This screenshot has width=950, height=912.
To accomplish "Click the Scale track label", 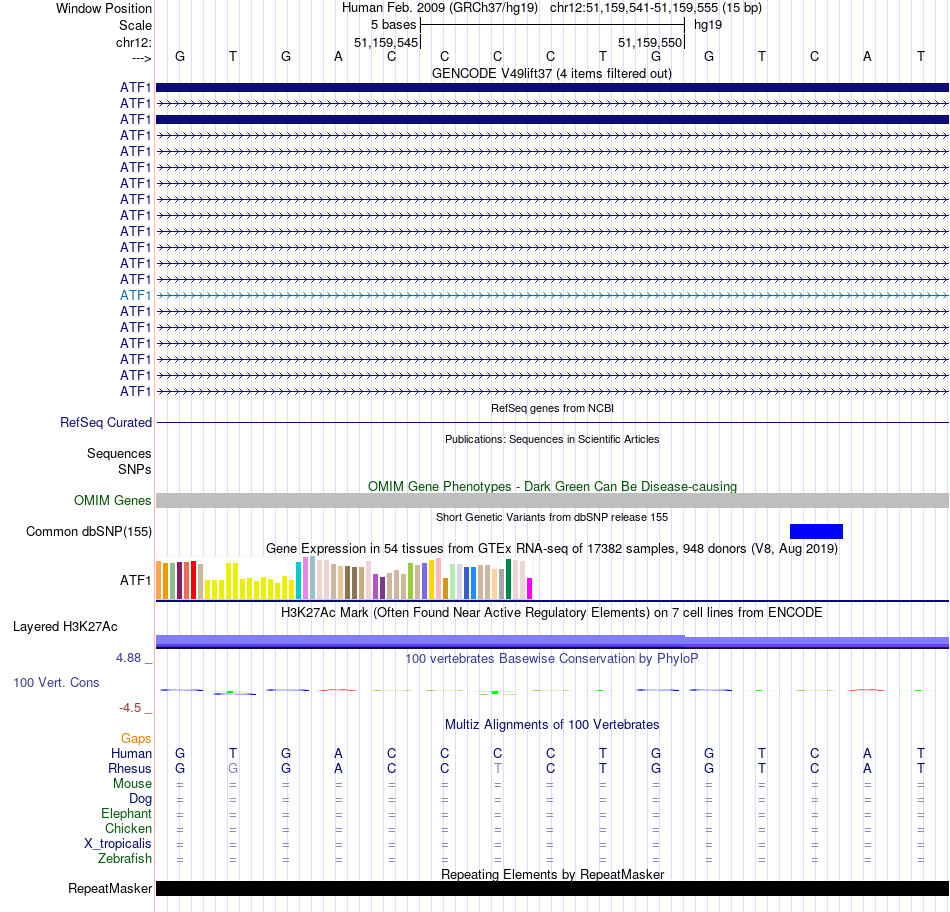I will [x=135, y=25].
